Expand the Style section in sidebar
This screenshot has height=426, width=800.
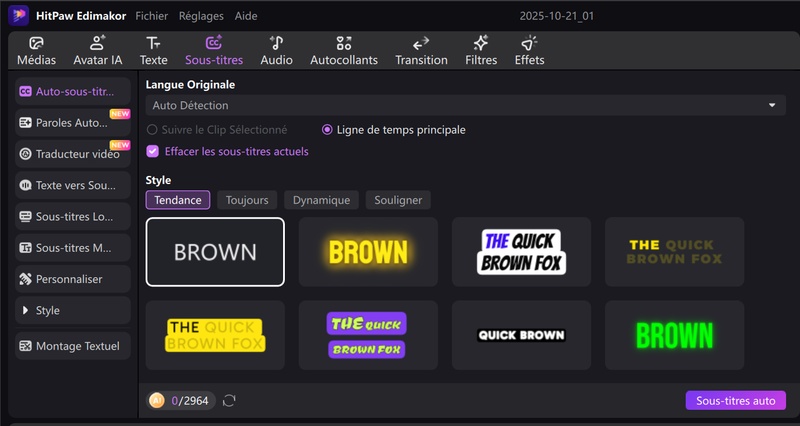point(73,310)
